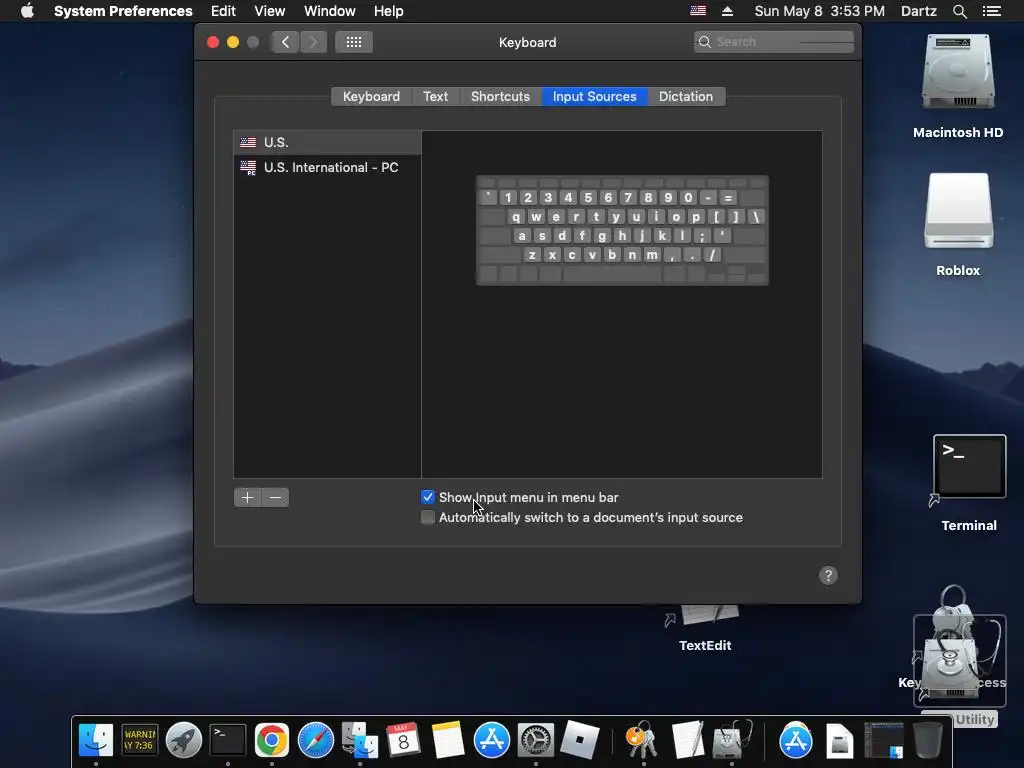Open Keychain Access keys icon in Dock
The width and height of the screenshot is (1024, 768).
coord(643,741)
